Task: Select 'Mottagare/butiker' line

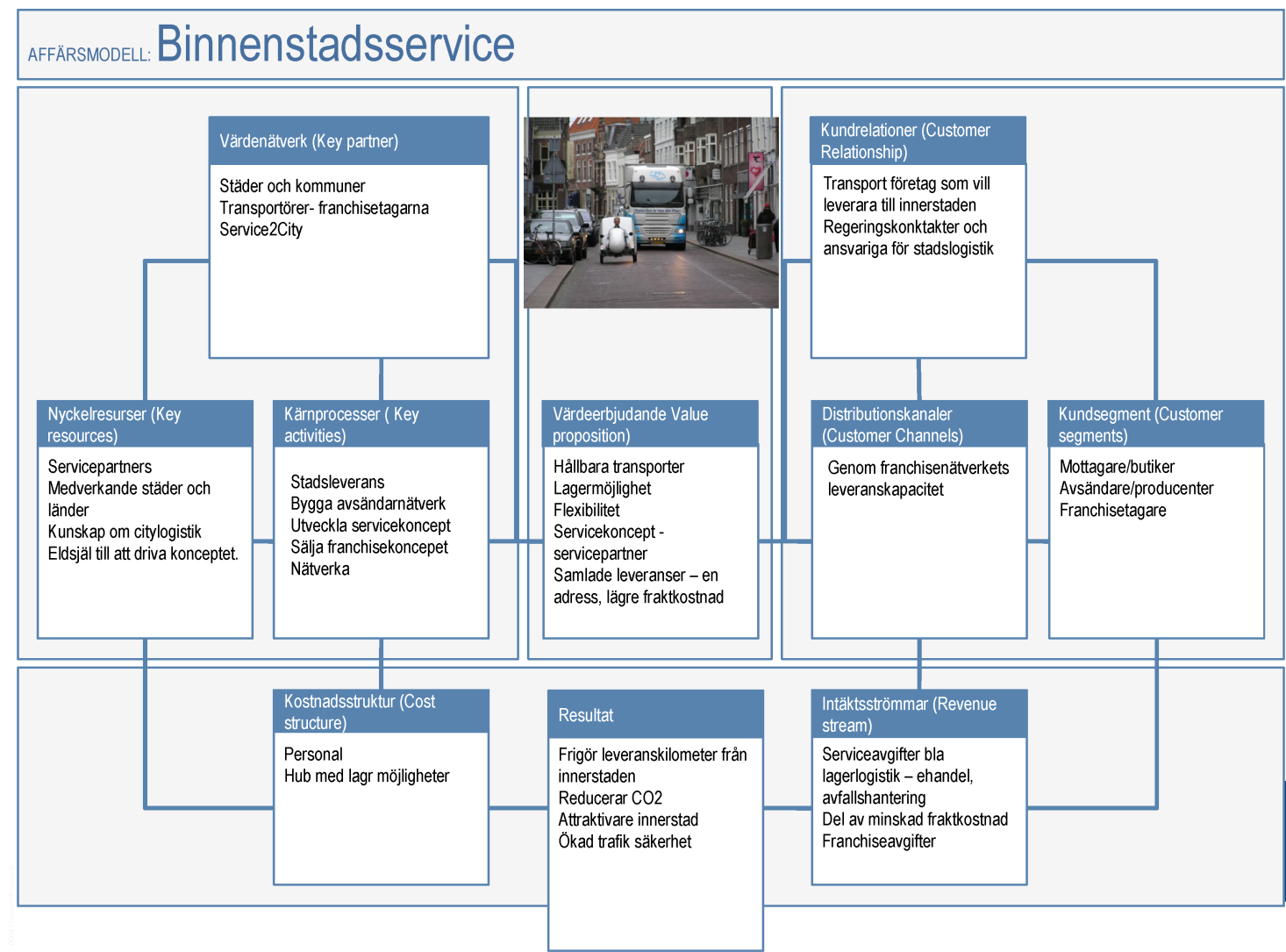Action: coord(1117,467)
